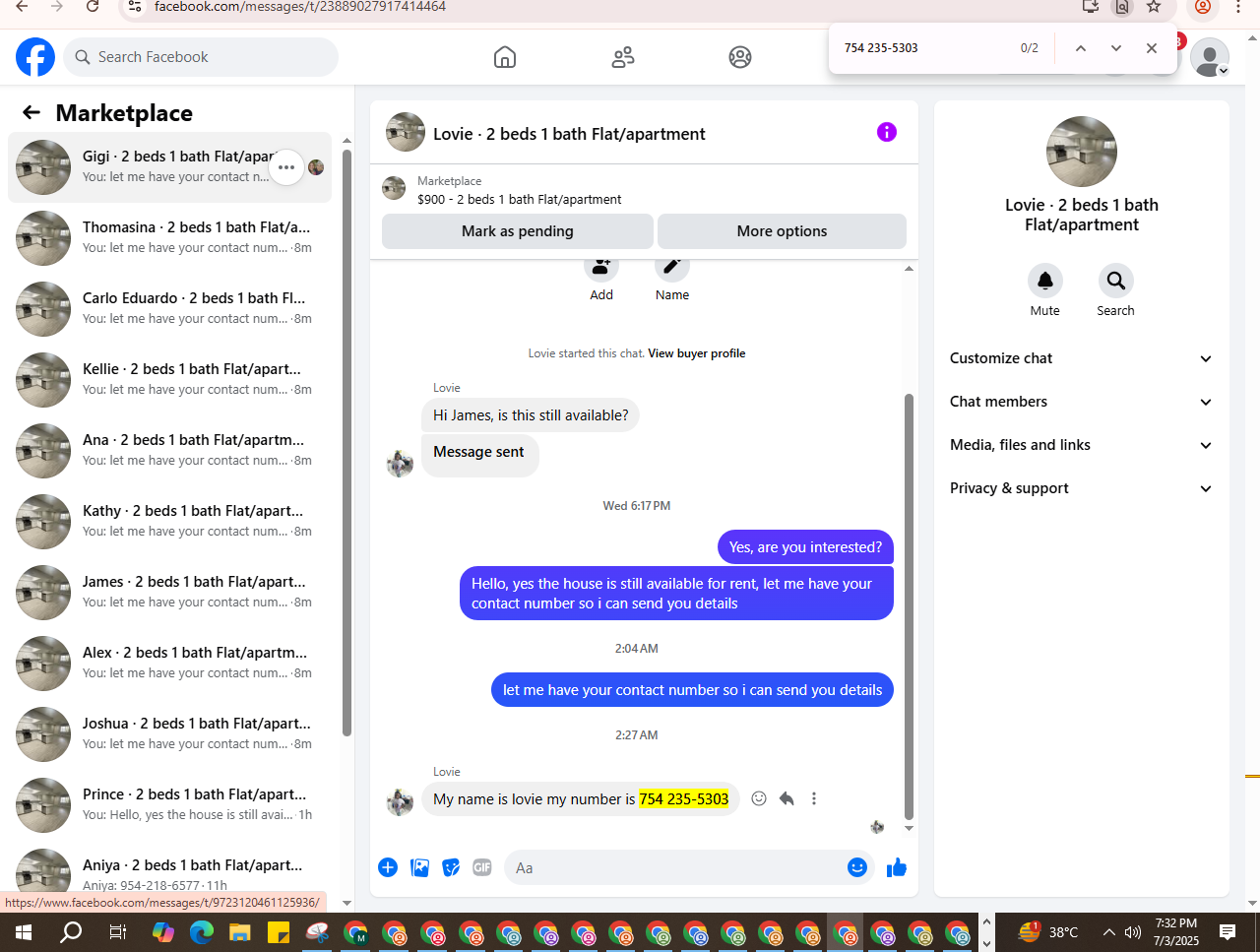Open more actions plus icon
1260x952 pixels.
[388, 867]
